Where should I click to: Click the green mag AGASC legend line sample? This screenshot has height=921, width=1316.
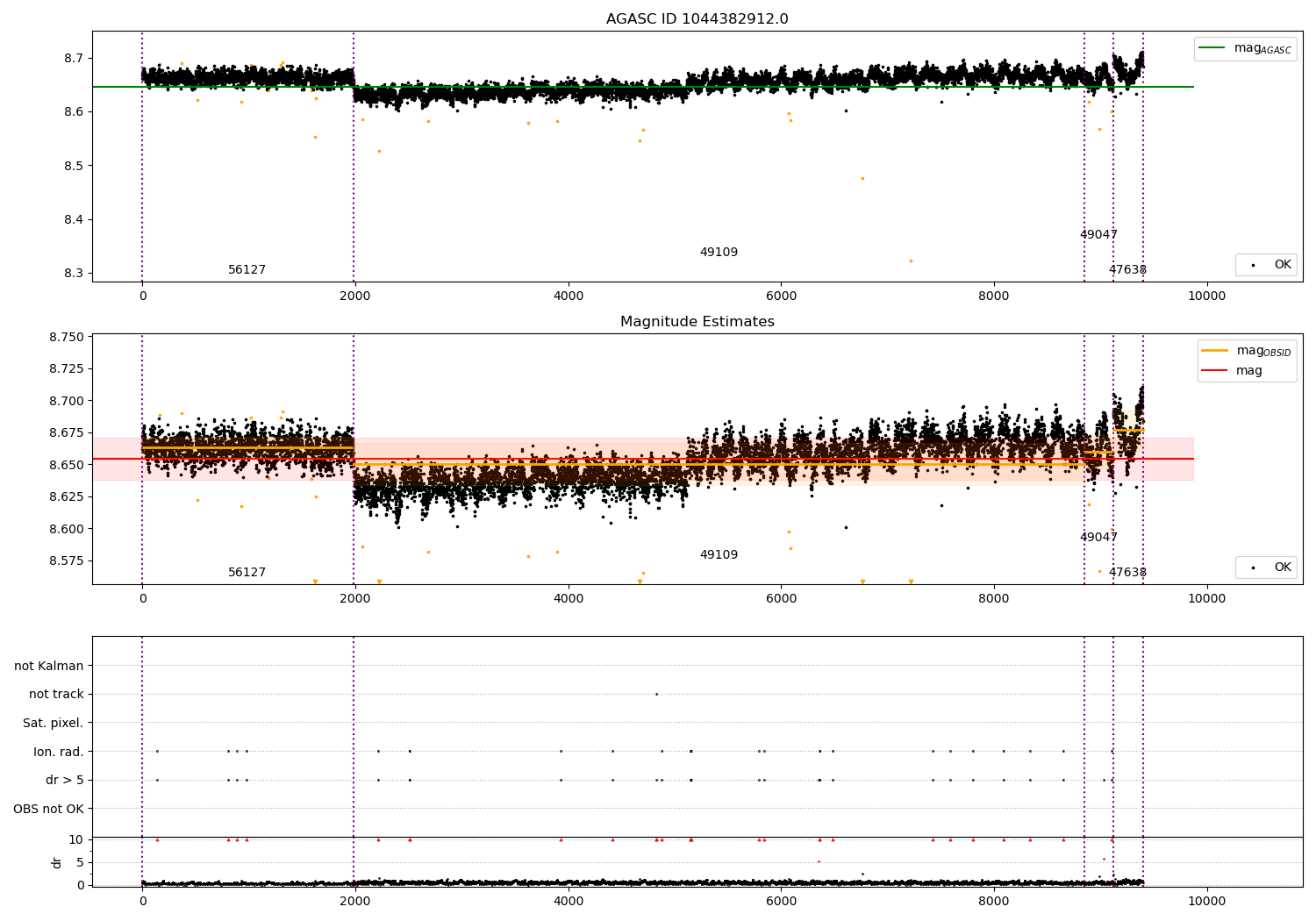[1212, 48]
